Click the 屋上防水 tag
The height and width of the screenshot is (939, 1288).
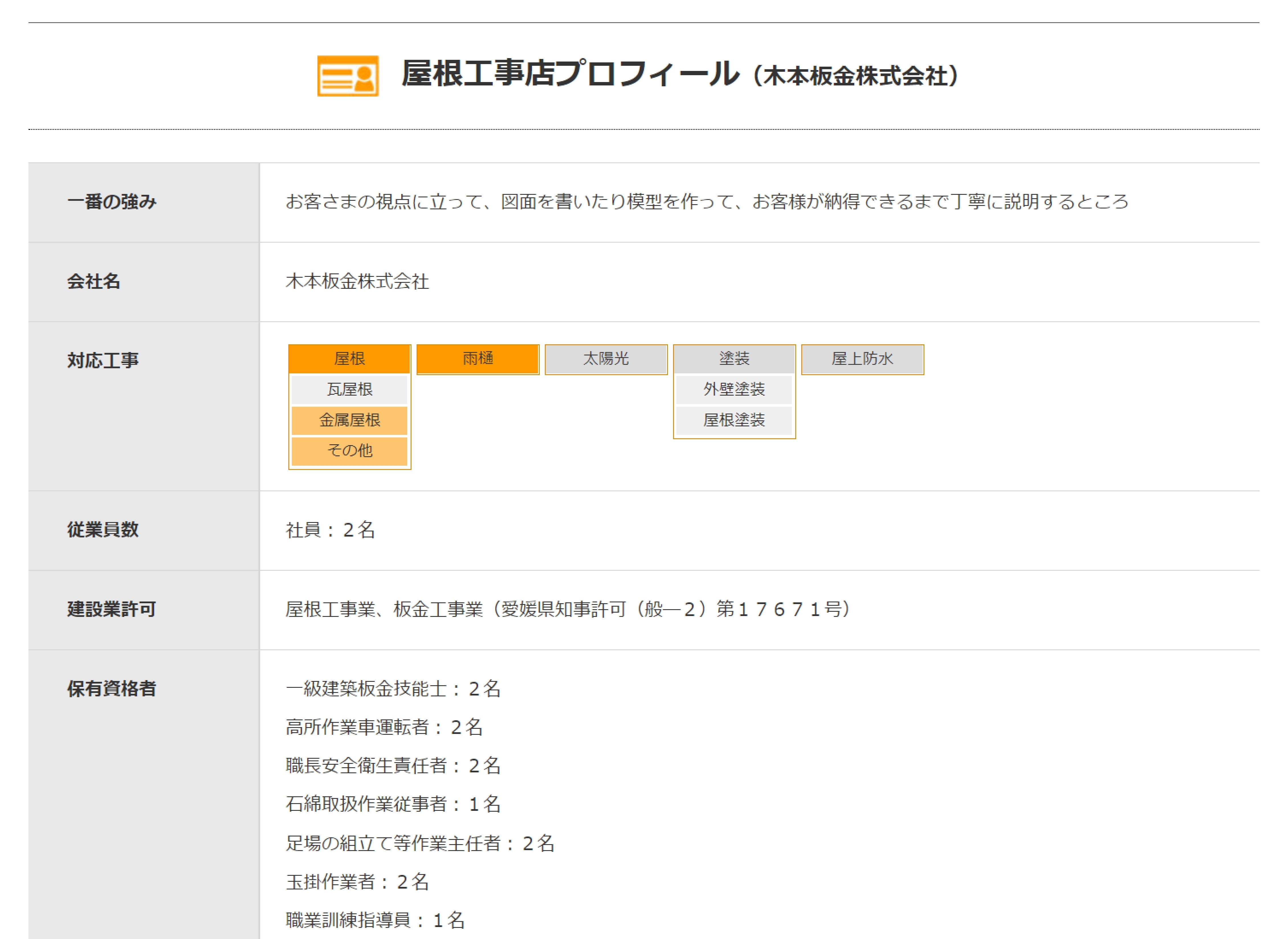coord(862,359)
